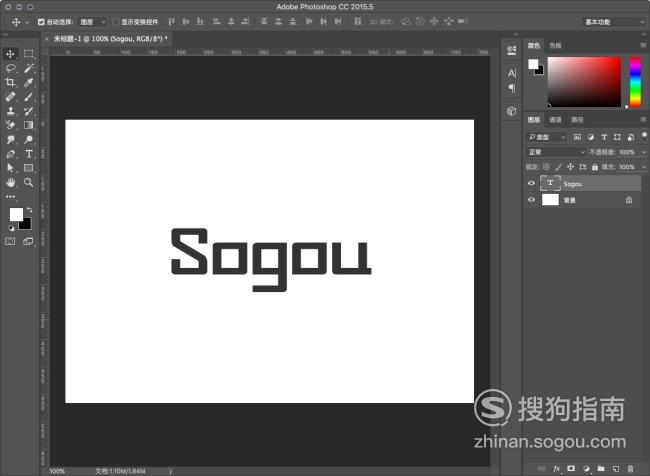Toggle type layer filter T icon

(x=604, y=137)
